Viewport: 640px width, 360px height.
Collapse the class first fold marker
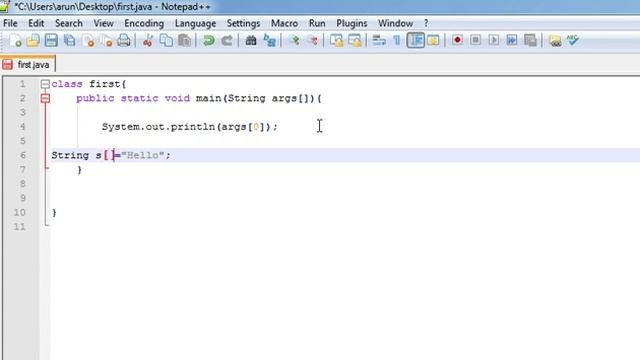tap(45, 84)
